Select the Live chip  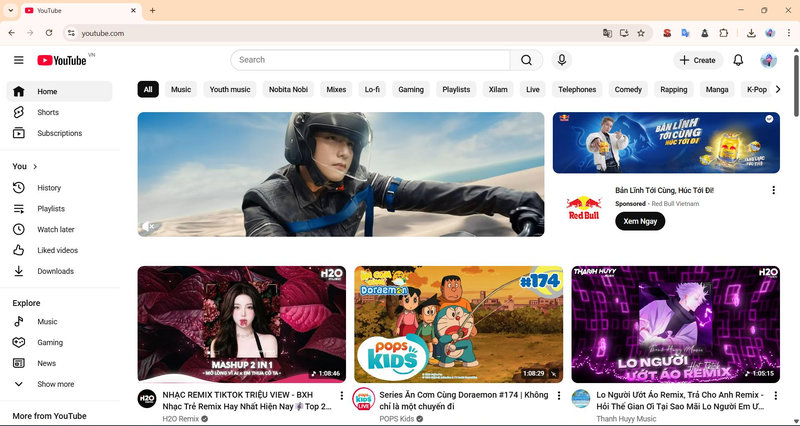pyautogui.click(x=533, y=89)
